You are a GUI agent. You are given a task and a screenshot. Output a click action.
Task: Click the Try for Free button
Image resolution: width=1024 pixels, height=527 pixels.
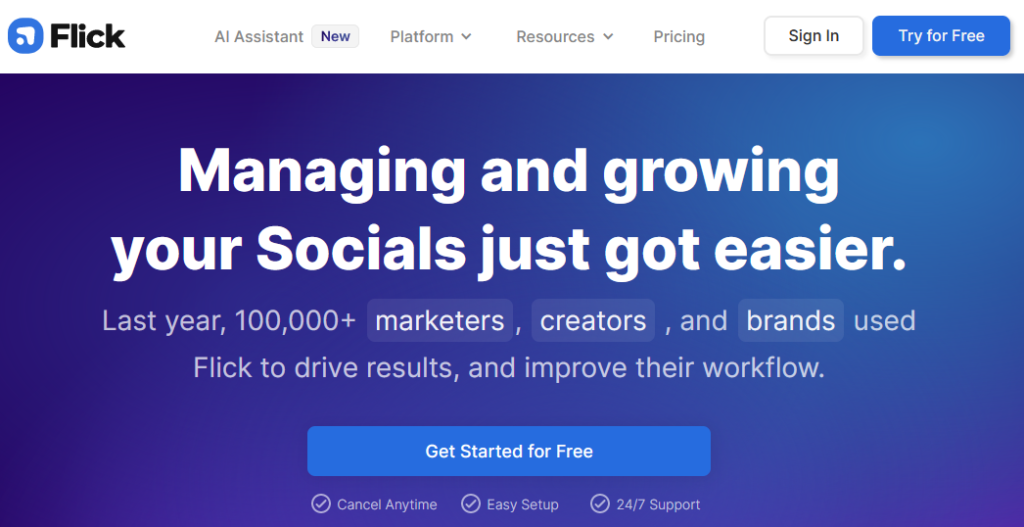pos(941,36)
